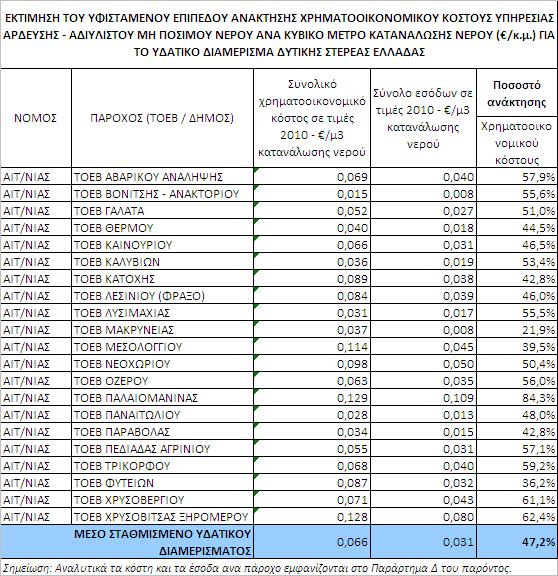Click the ΠΑΡΟΧΟΣ (ΤΟΕΒ / ΔΗΜΟΣ) header
The width and height of the screenshot is (558, 576).
pos(162,118)
